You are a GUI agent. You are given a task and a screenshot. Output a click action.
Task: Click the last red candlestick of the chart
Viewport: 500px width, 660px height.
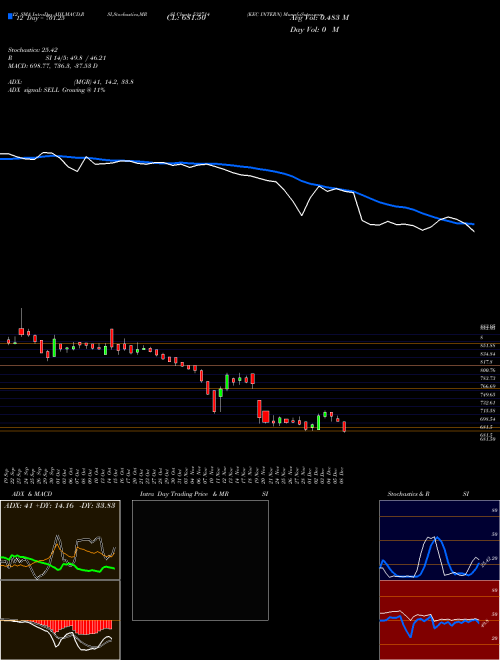point(344,426)
